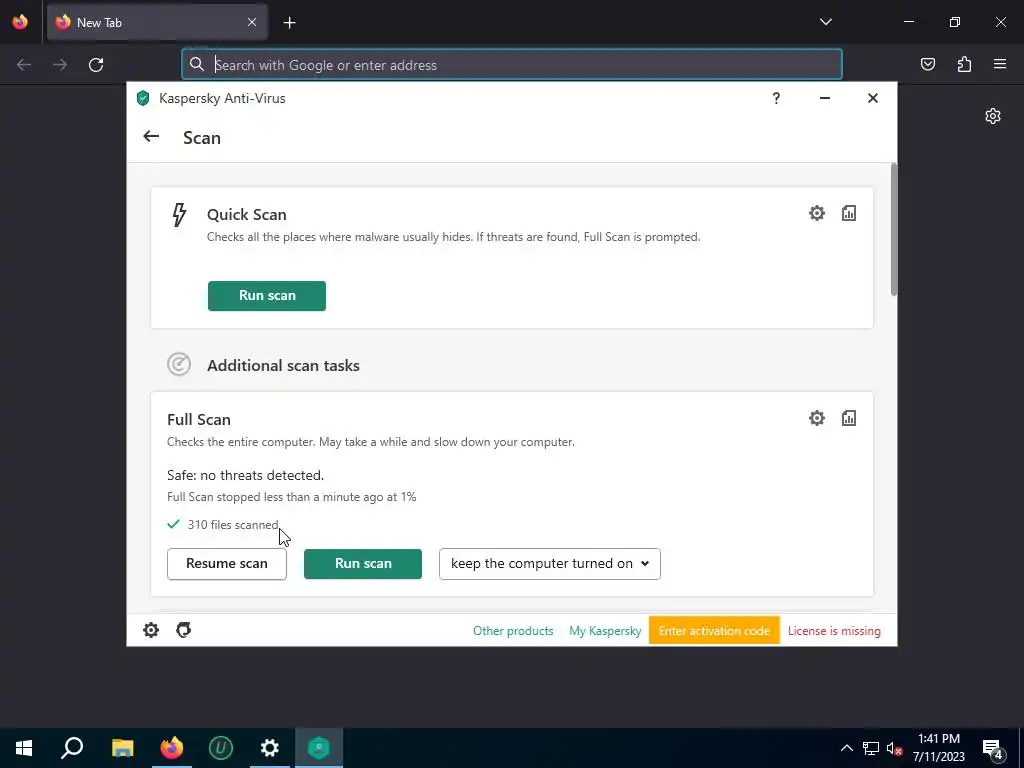Open notification center icon
The width and height of the screenshot is (1024, 768).
click(993, 749)
